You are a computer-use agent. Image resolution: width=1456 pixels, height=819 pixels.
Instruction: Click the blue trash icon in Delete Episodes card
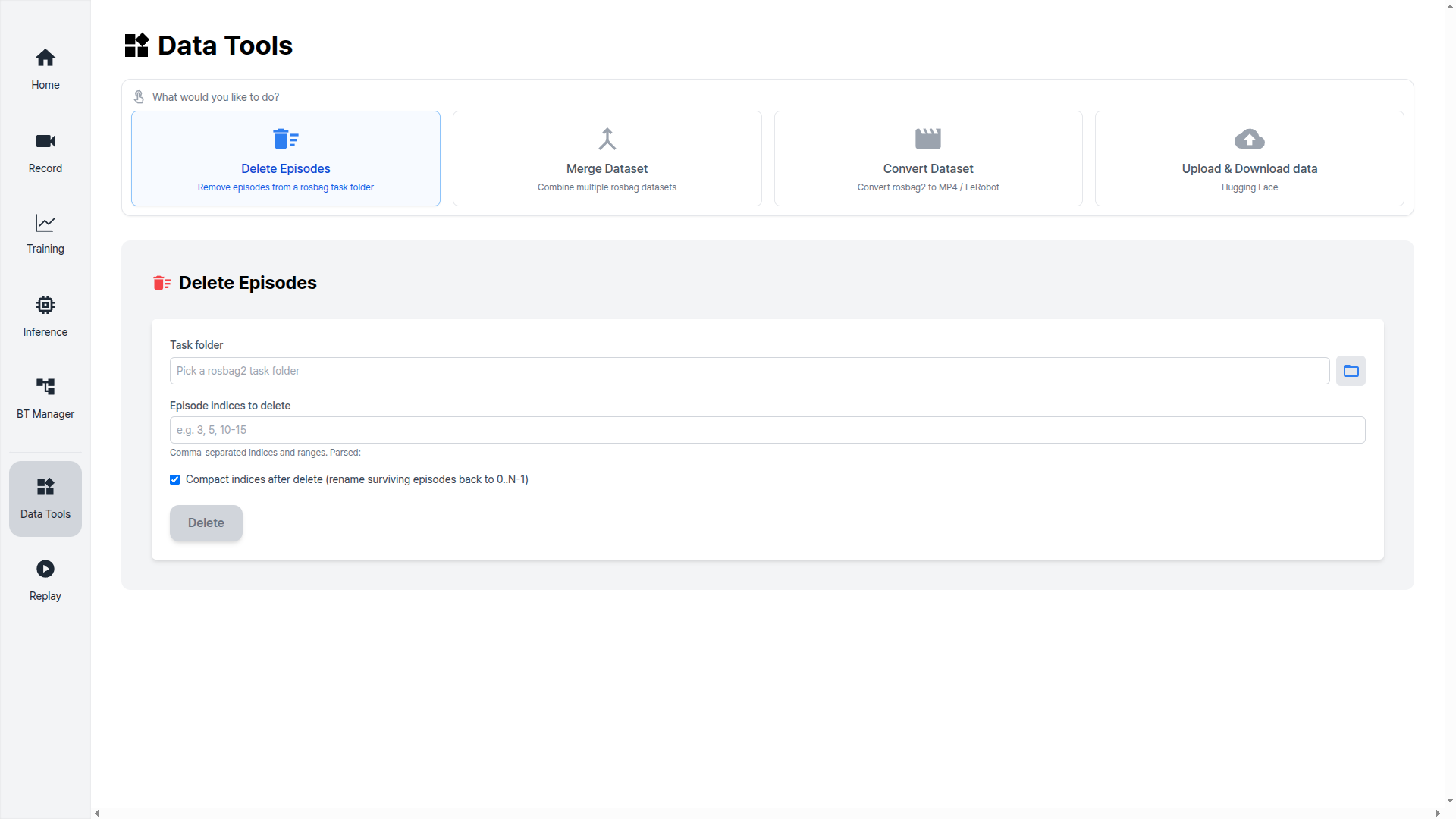coord(286,139)
